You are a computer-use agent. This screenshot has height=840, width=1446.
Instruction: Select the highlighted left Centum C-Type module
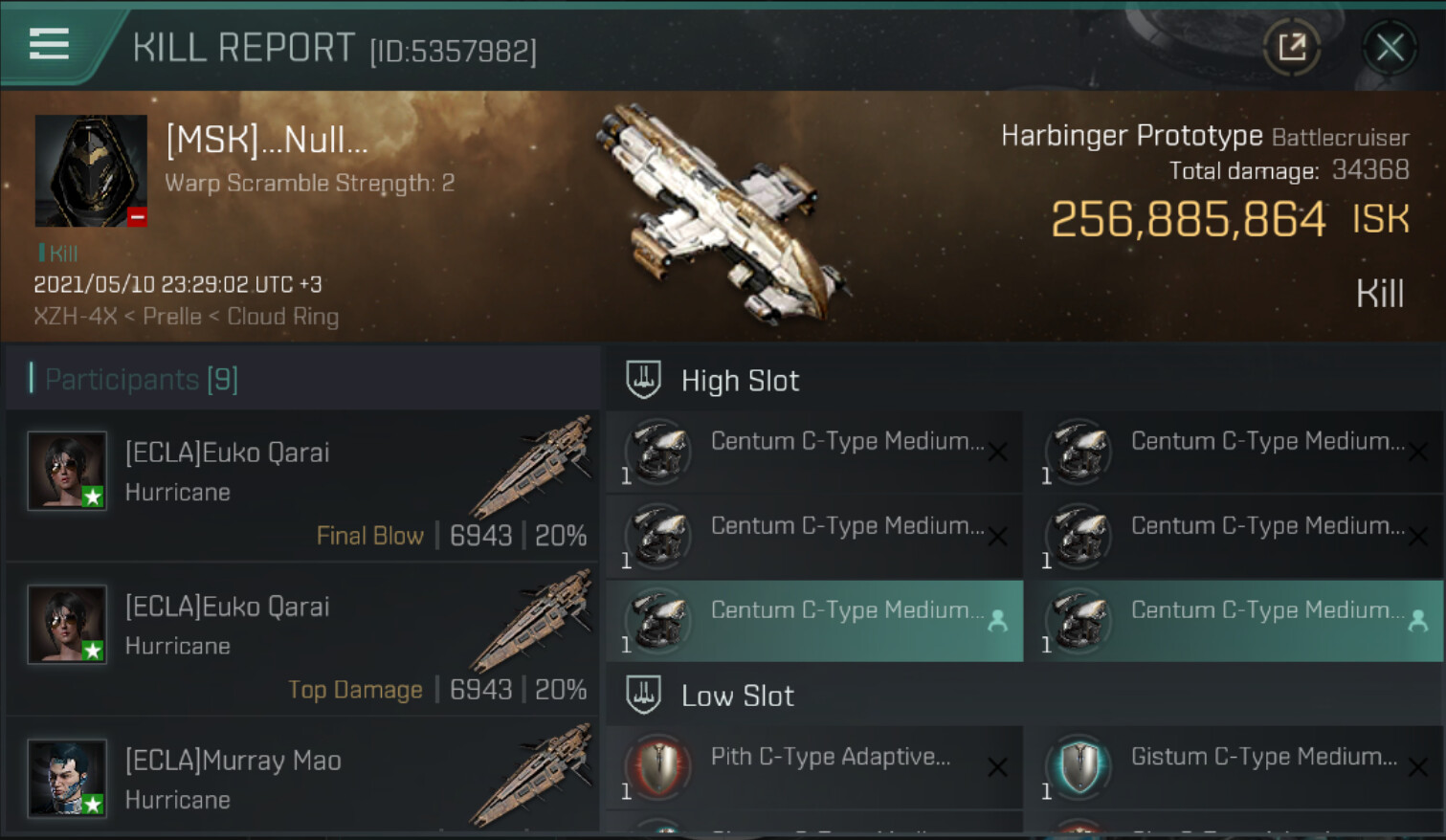813,620
